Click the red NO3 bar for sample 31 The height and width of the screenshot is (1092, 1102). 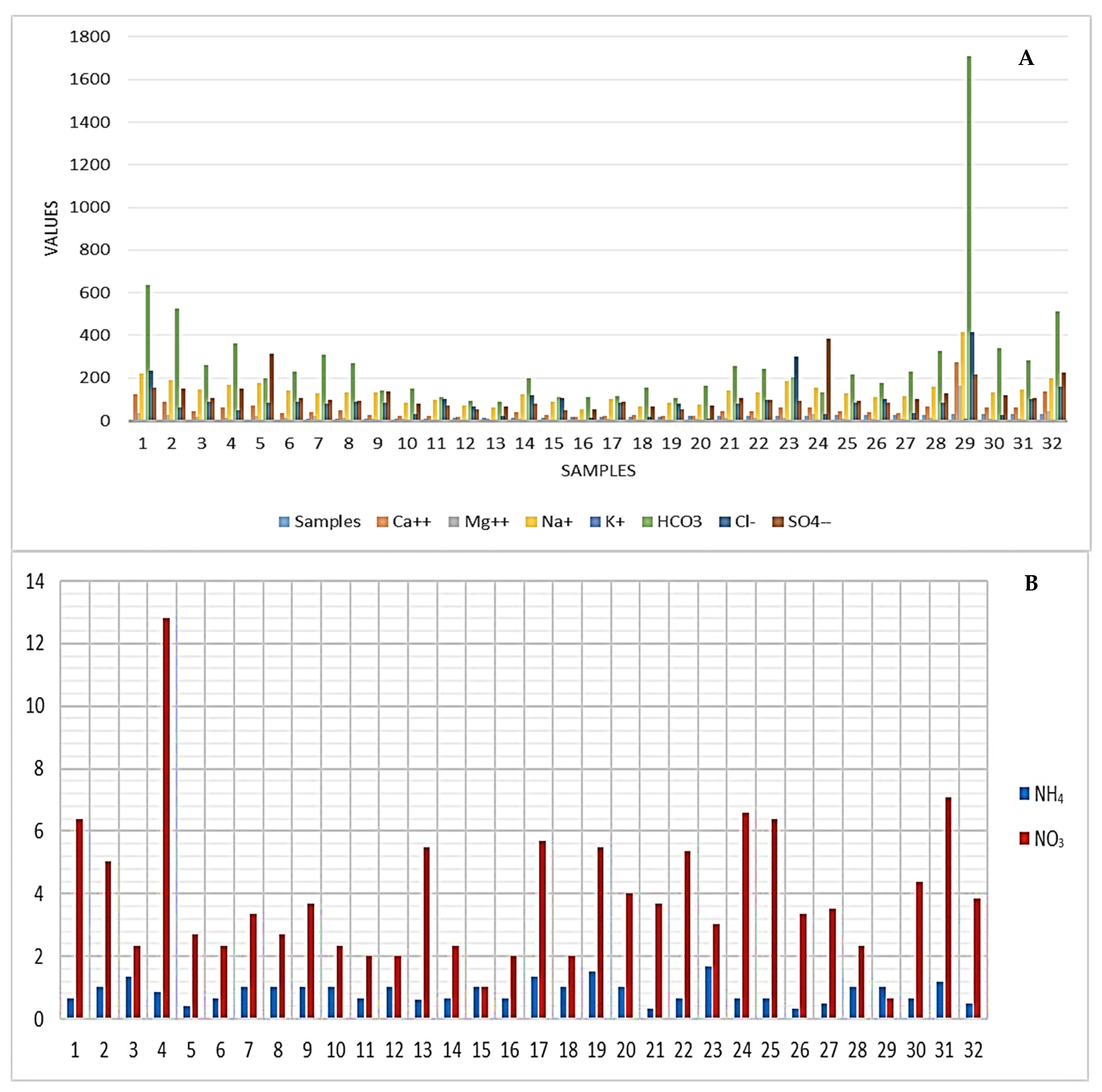[948, 907]
